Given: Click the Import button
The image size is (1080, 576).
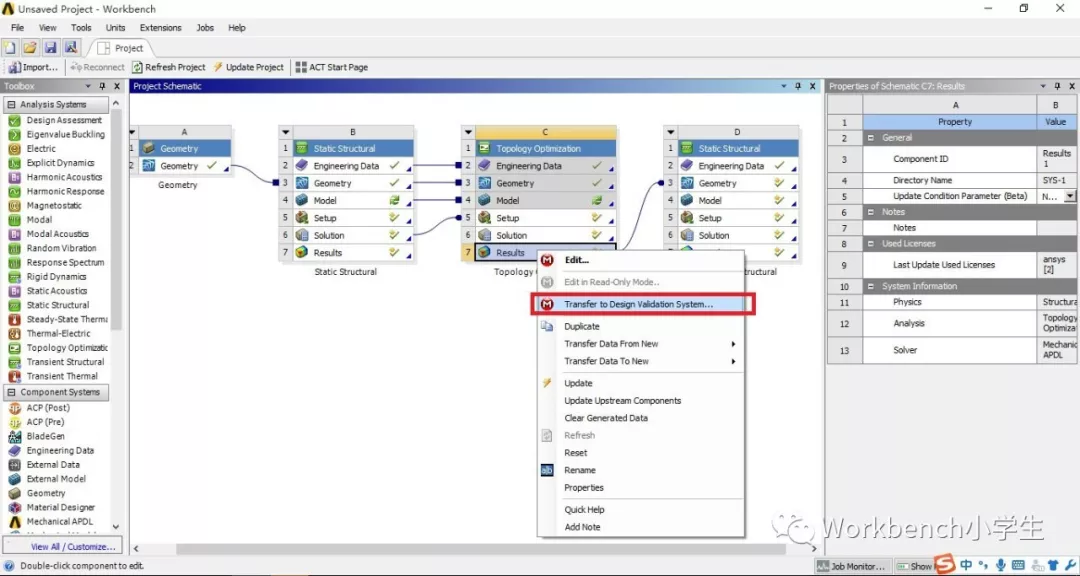Looking at the screenshot, I should (33, 67).
